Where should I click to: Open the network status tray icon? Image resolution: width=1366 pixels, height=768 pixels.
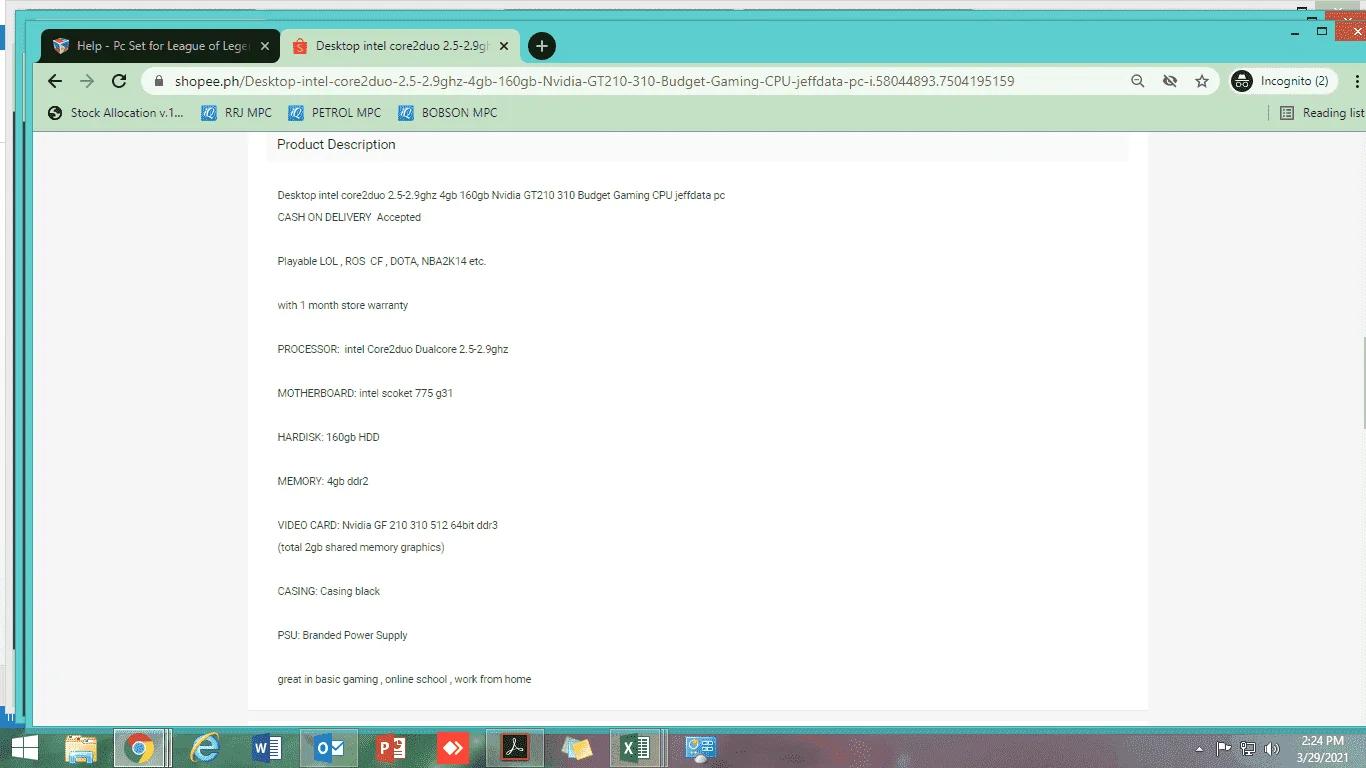(1248, 748)
